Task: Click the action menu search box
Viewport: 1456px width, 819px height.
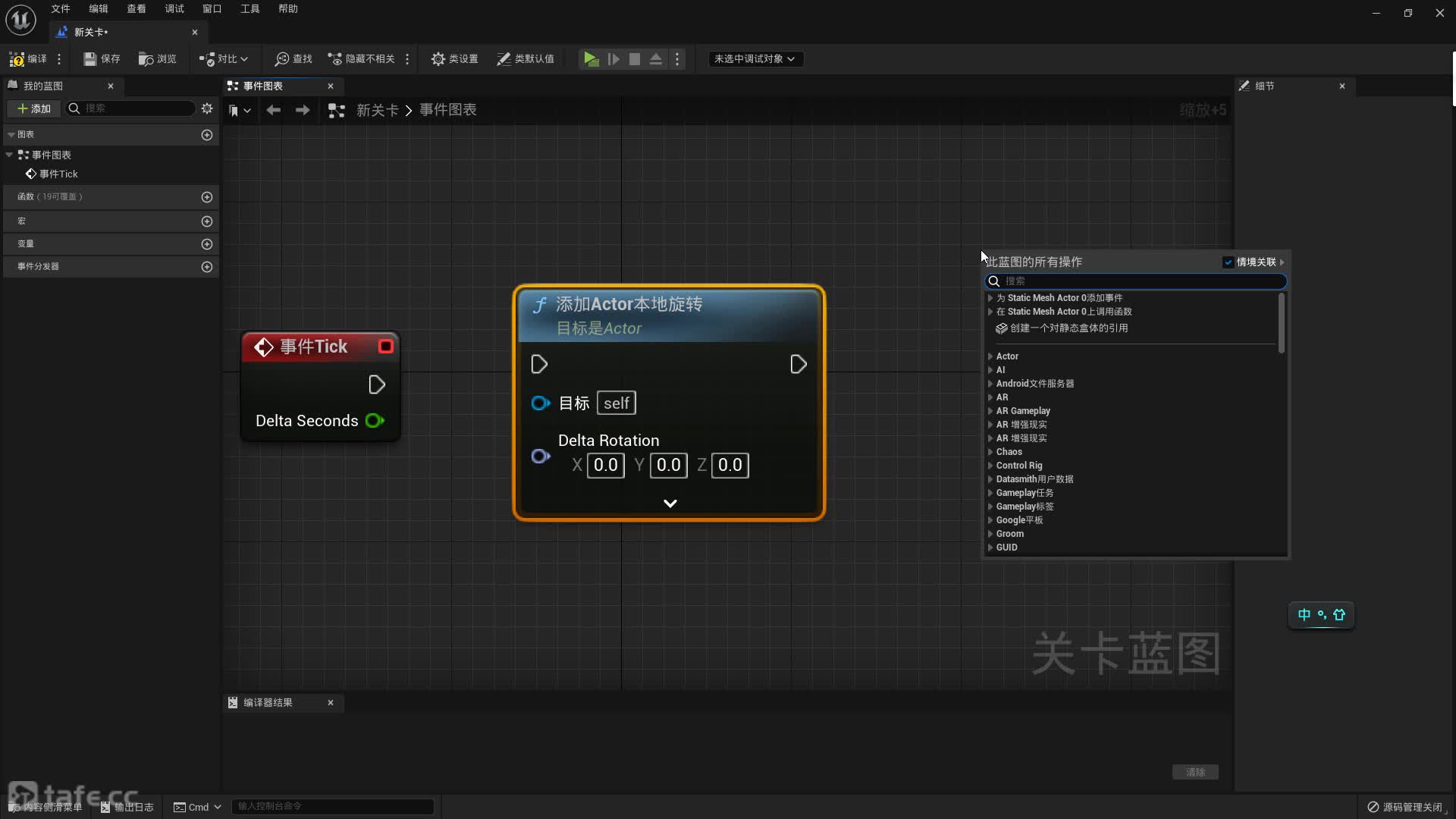Action: pyautogui.click(x=1135, y=281)
